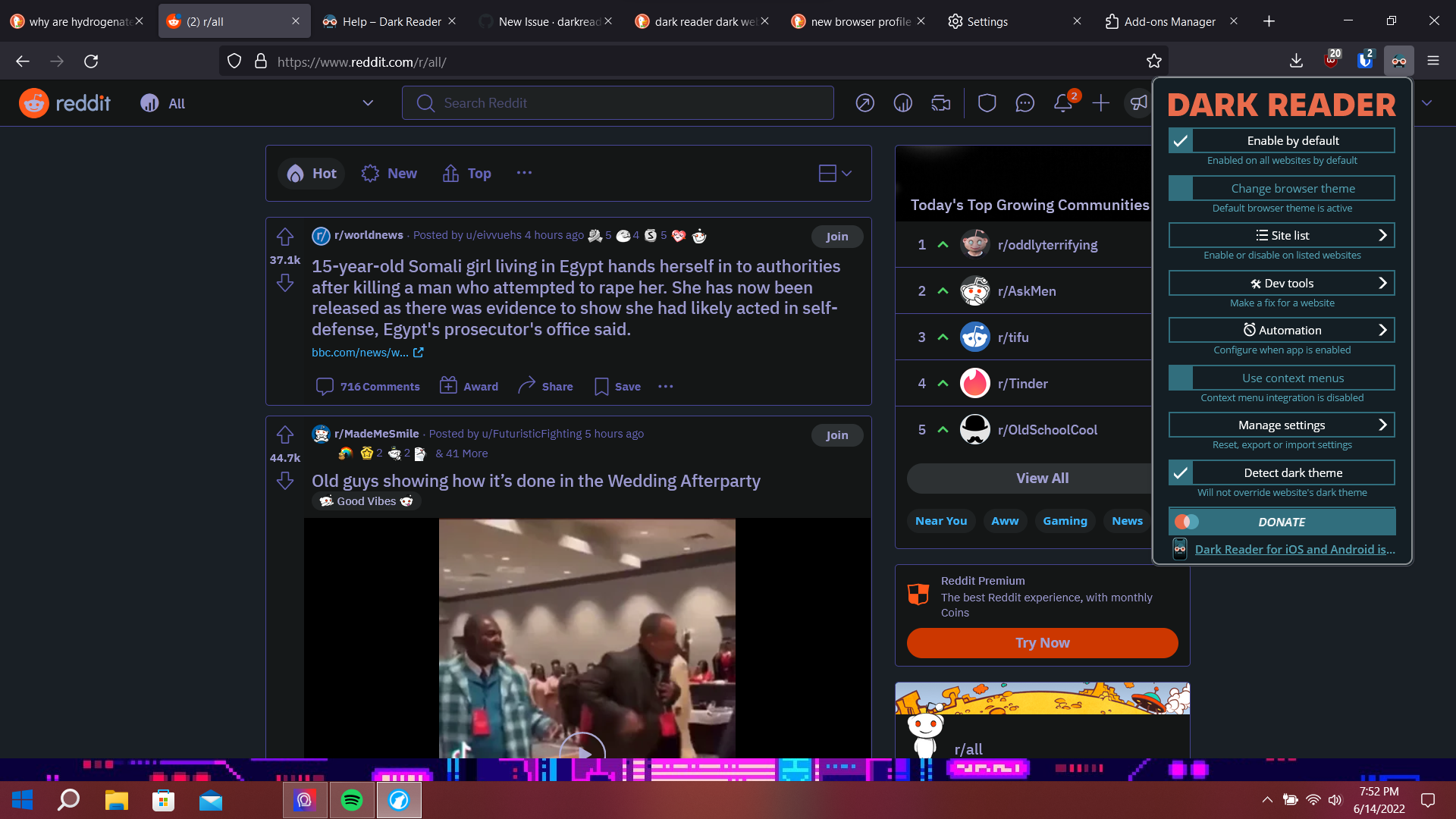Open the Firefox hamburger menu

click(1433, 61)
